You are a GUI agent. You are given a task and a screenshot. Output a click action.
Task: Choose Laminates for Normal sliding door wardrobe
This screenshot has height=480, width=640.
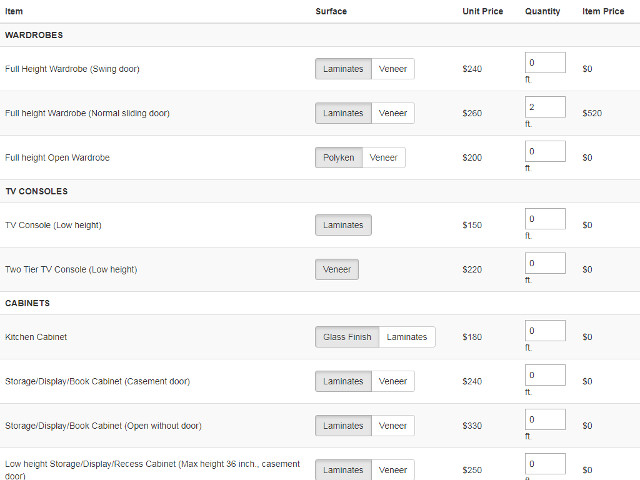pos(343,113)
